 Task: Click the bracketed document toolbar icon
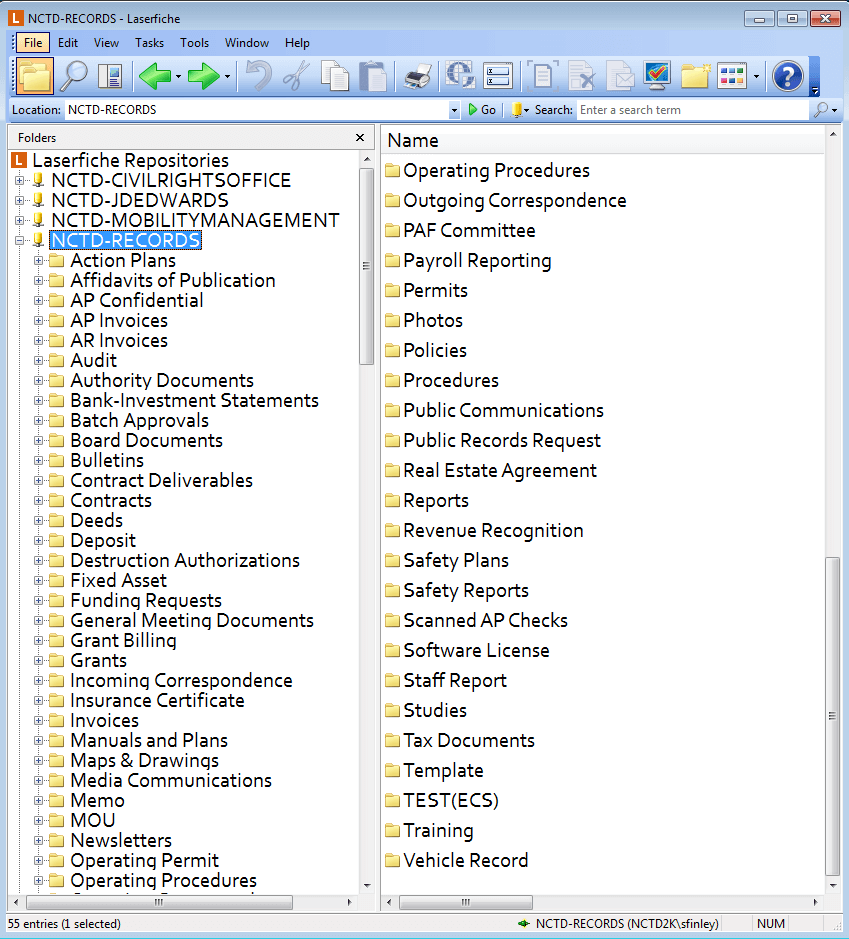[543, 76]
